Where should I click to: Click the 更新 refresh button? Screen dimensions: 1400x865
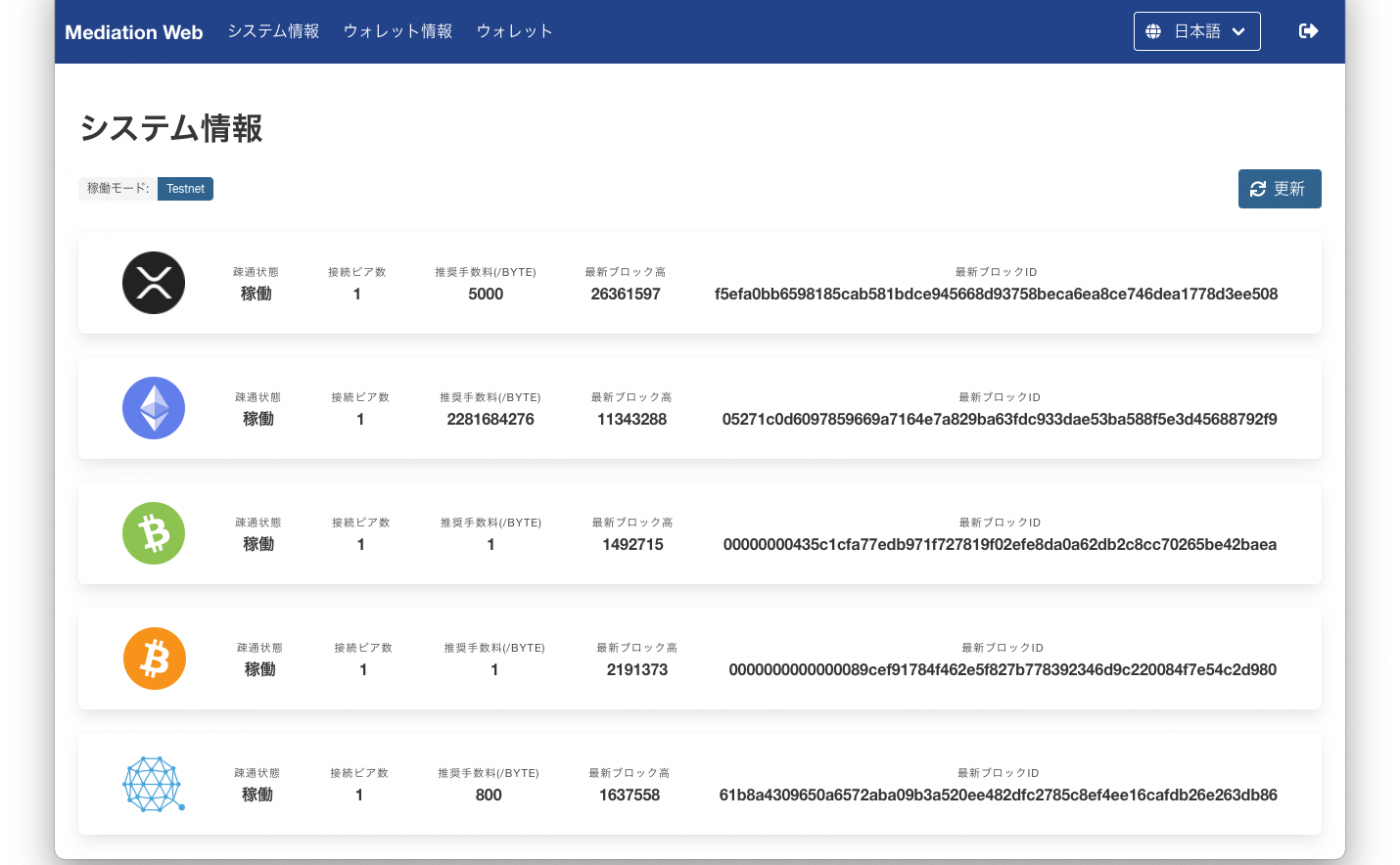click(x=1280, y=188)
